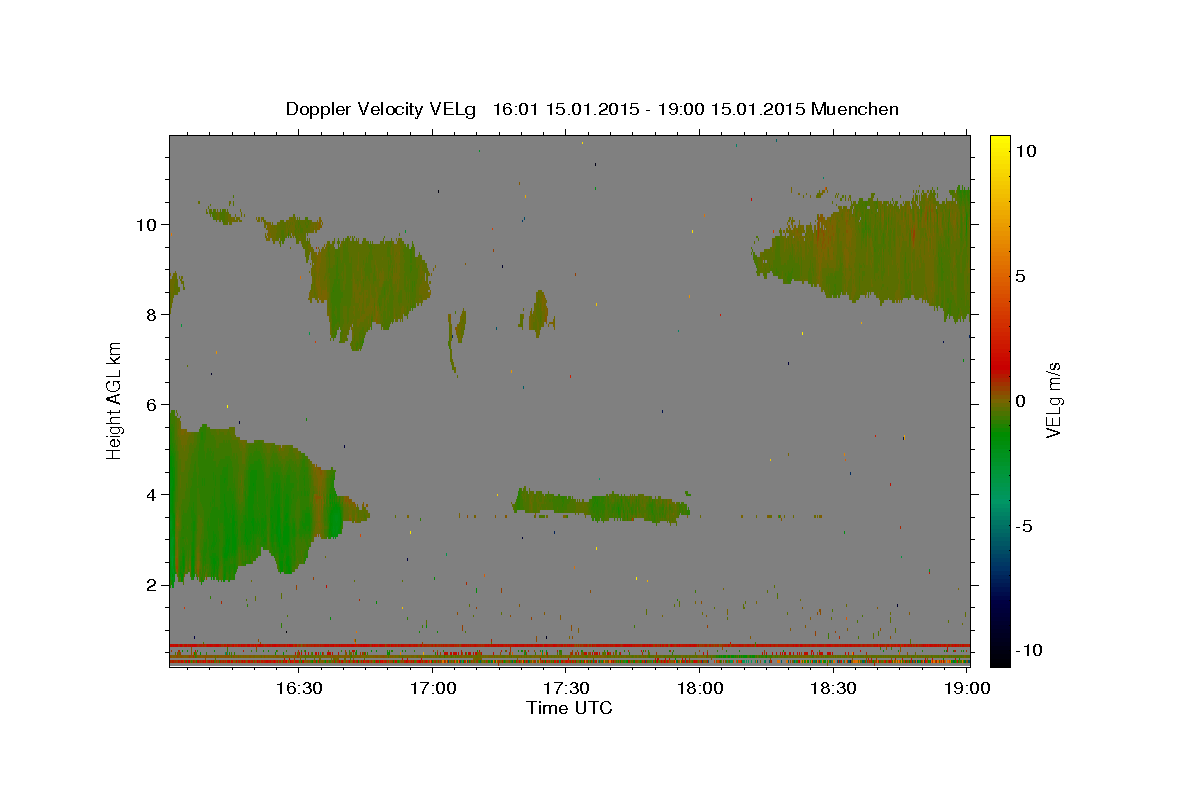Click the colorbar value 5 label

1019,276
